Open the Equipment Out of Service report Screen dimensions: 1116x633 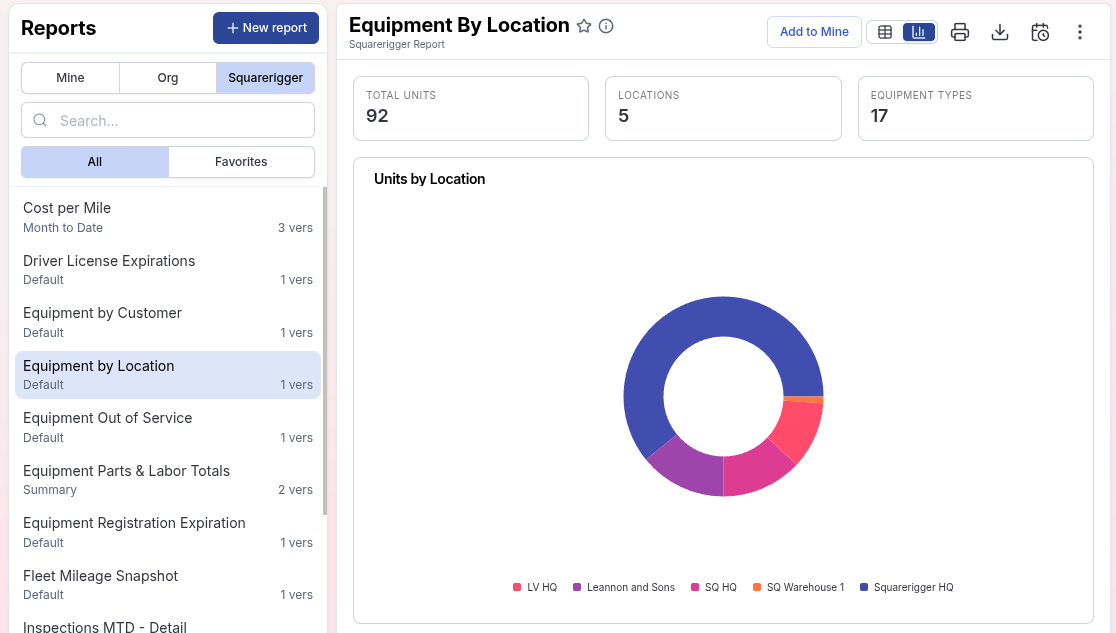(x=168, y=427)
